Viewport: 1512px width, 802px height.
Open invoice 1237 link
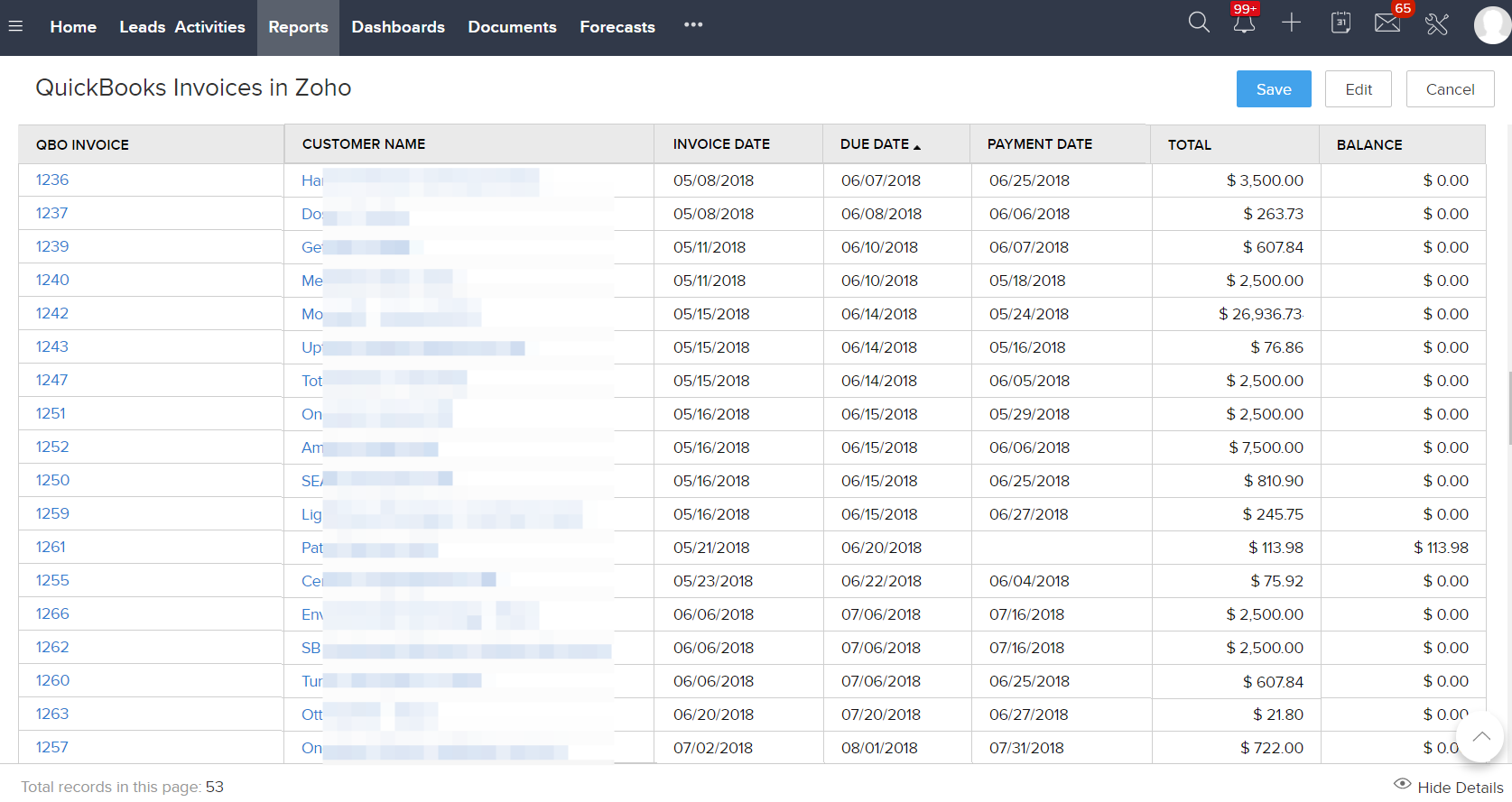click(51, 213)
